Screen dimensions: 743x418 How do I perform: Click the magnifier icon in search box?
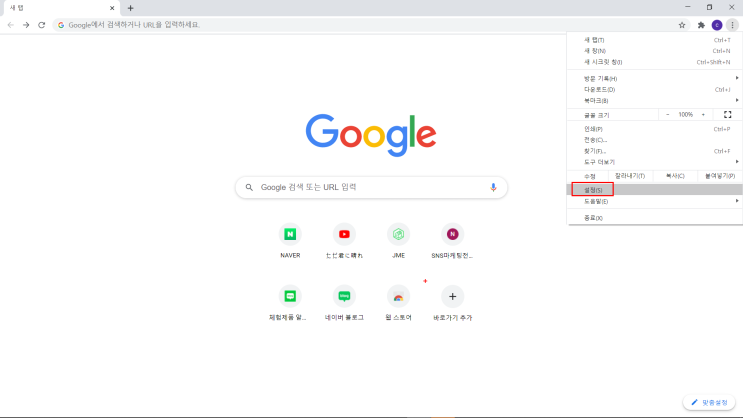coord(249,187)
